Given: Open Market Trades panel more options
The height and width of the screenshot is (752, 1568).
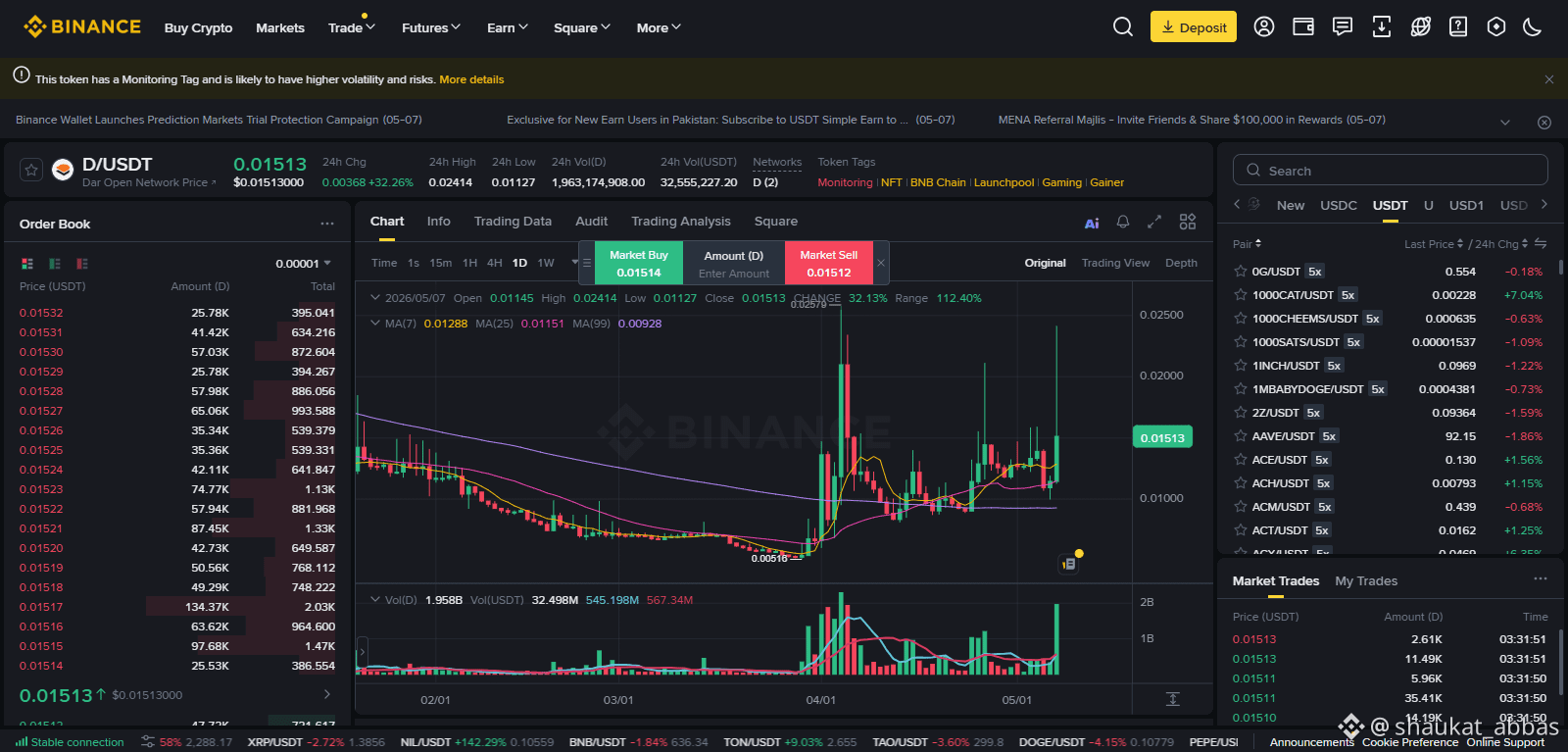Looking at the screenshot, I should tap(1541, 579).
